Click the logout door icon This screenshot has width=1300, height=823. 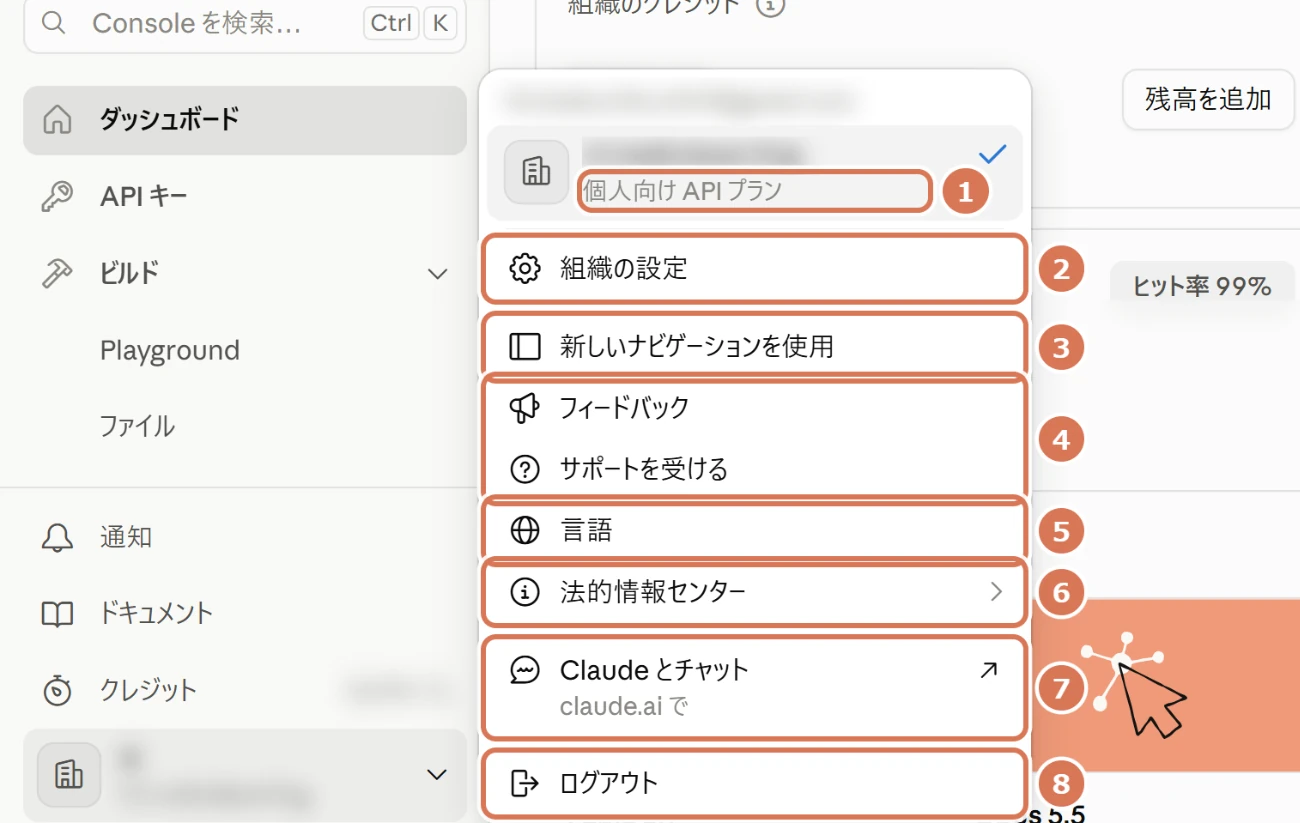pos(525,783)
